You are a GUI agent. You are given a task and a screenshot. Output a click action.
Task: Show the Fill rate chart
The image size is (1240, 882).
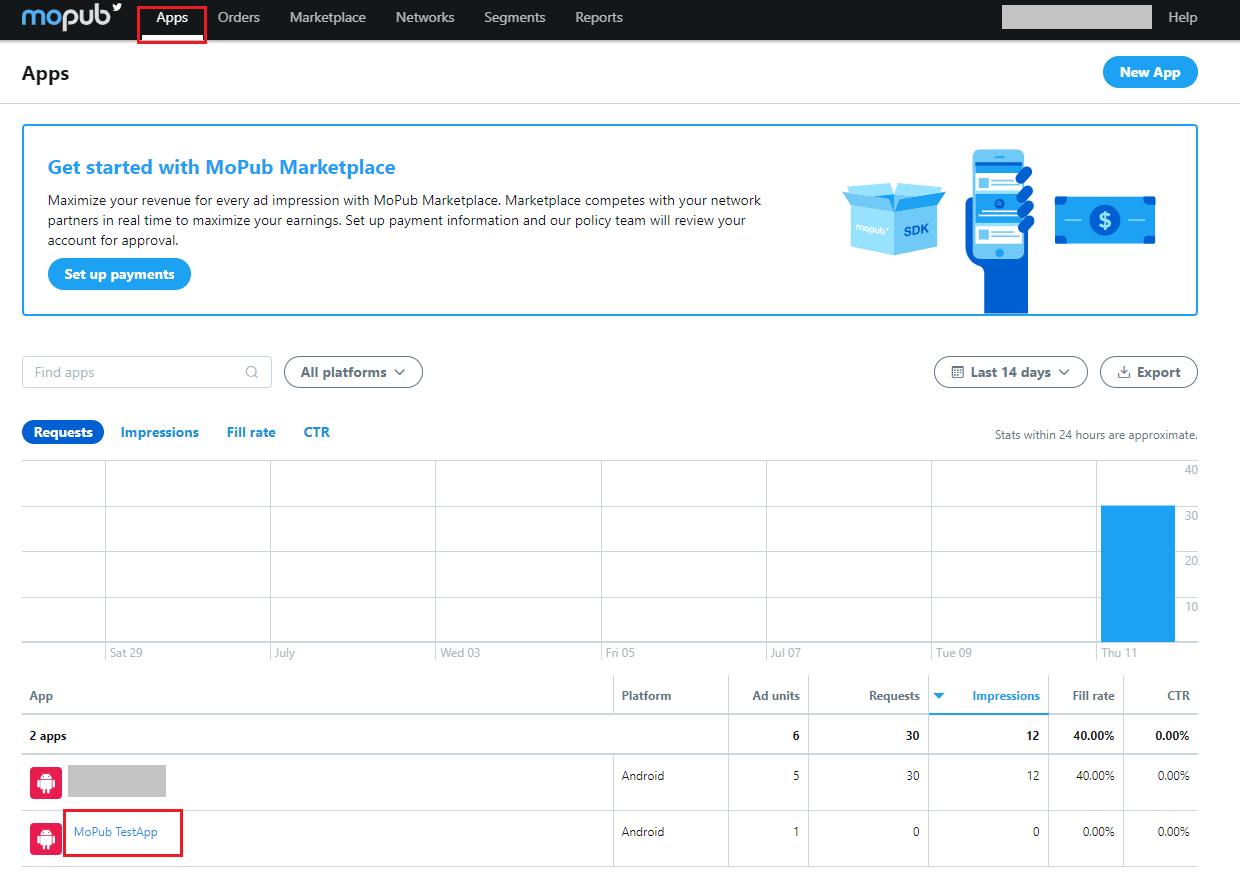coord(251,432)
